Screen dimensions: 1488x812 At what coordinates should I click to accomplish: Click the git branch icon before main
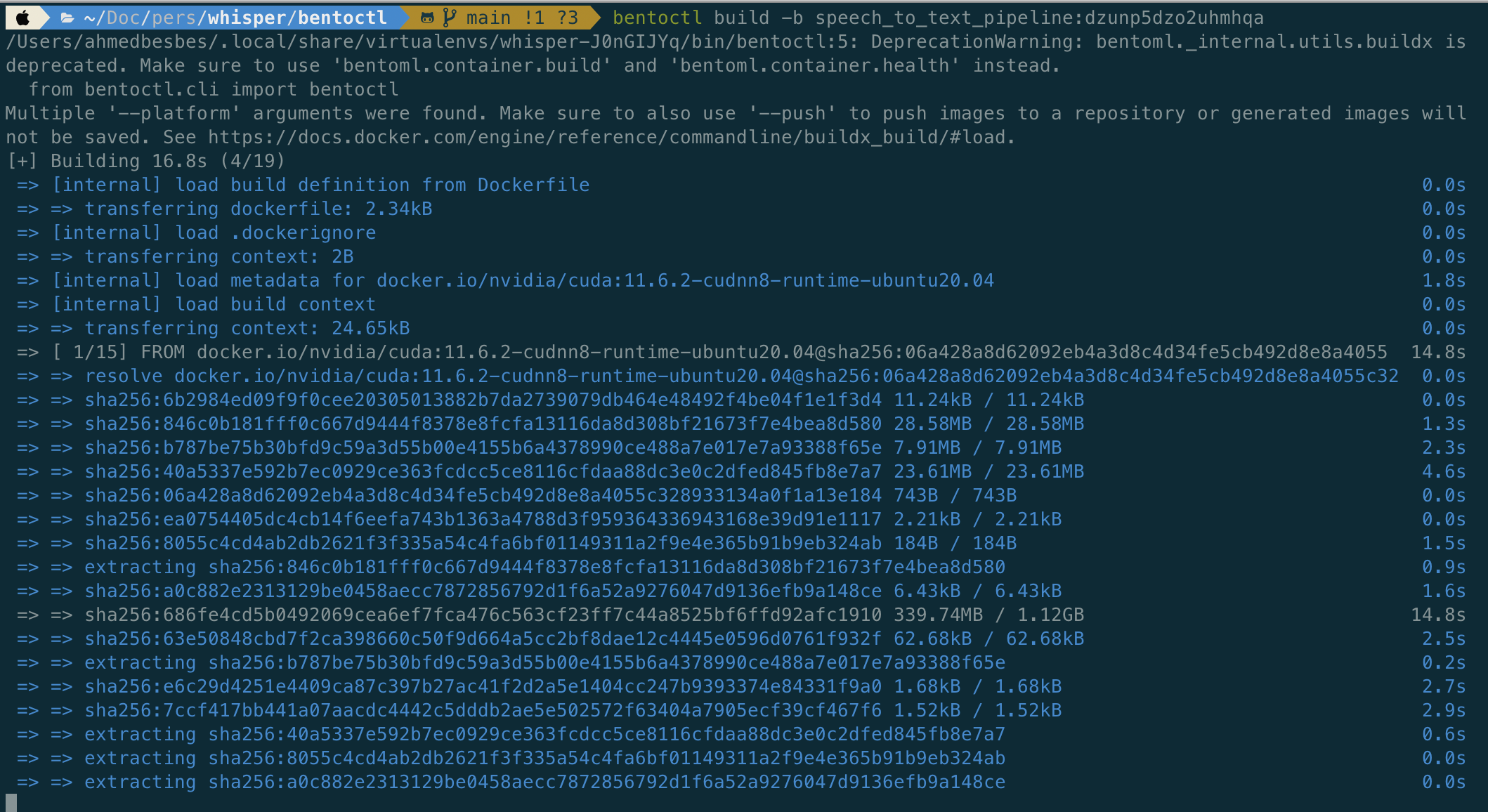pyautogui.click(x=450, y=18)
